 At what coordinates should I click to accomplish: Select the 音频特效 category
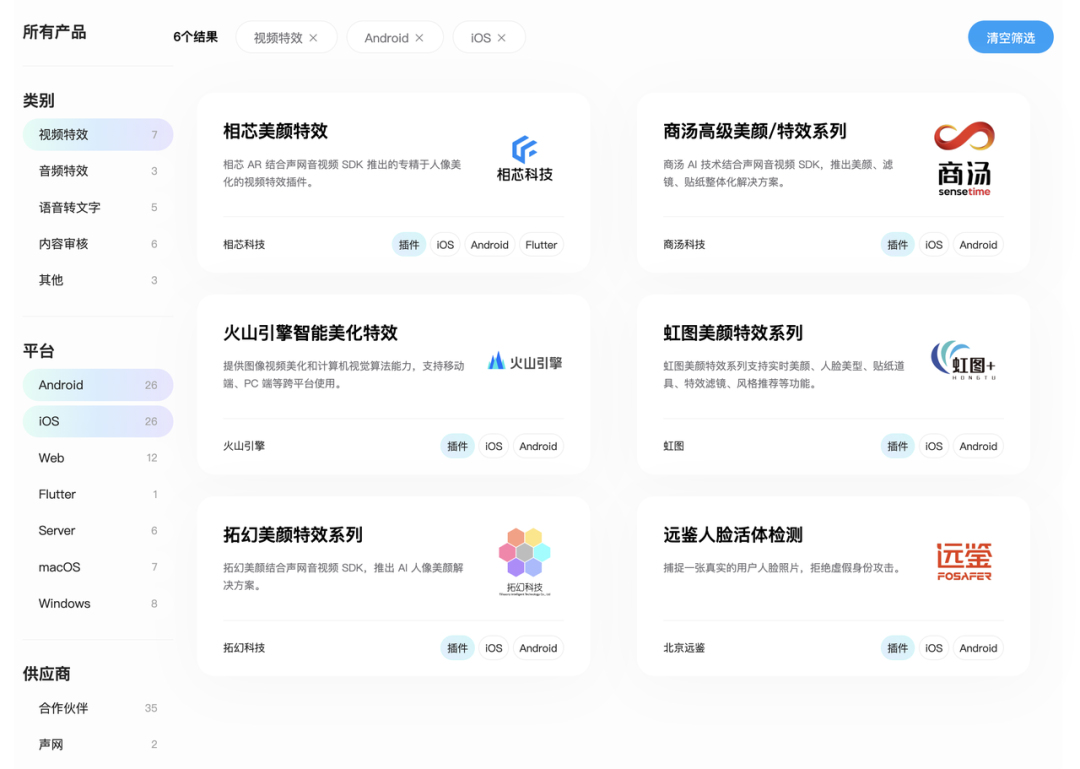pyautogui.click(x=98, y=171)
